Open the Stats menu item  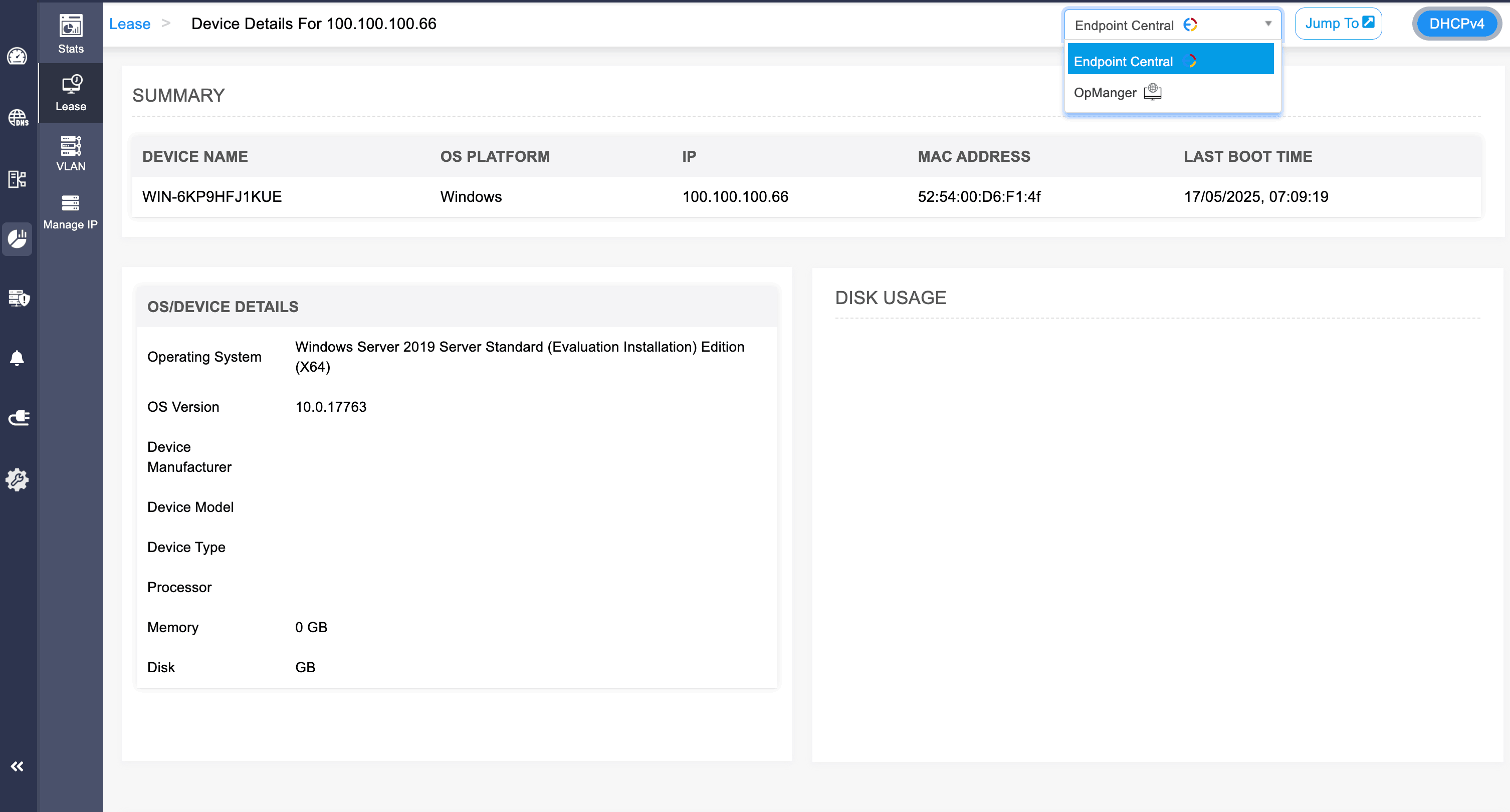click(71, 34)
